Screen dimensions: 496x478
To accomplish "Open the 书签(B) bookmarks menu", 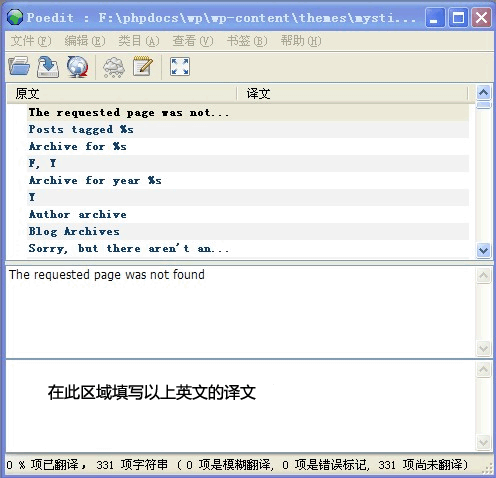I will 247,41.
